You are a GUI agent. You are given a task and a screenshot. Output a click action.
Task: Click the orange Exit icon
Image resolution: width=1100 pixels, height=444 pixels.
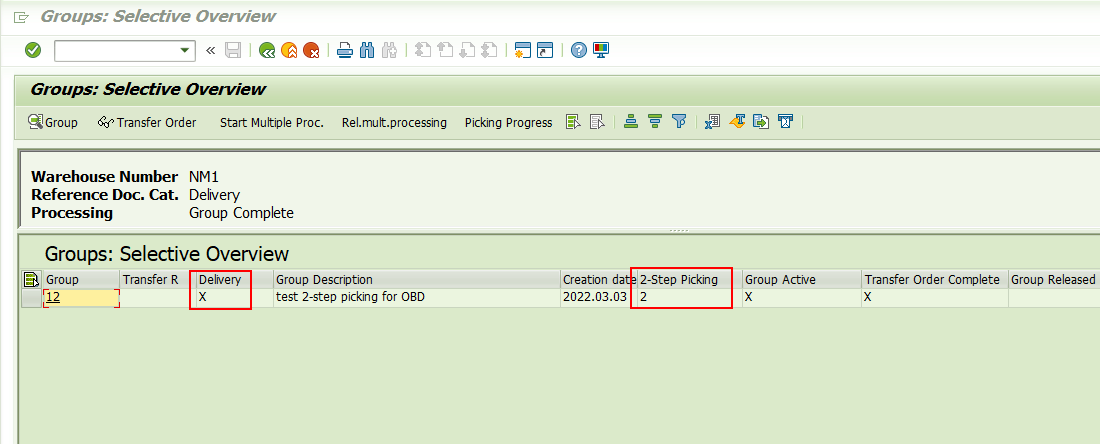click(289, 51)
